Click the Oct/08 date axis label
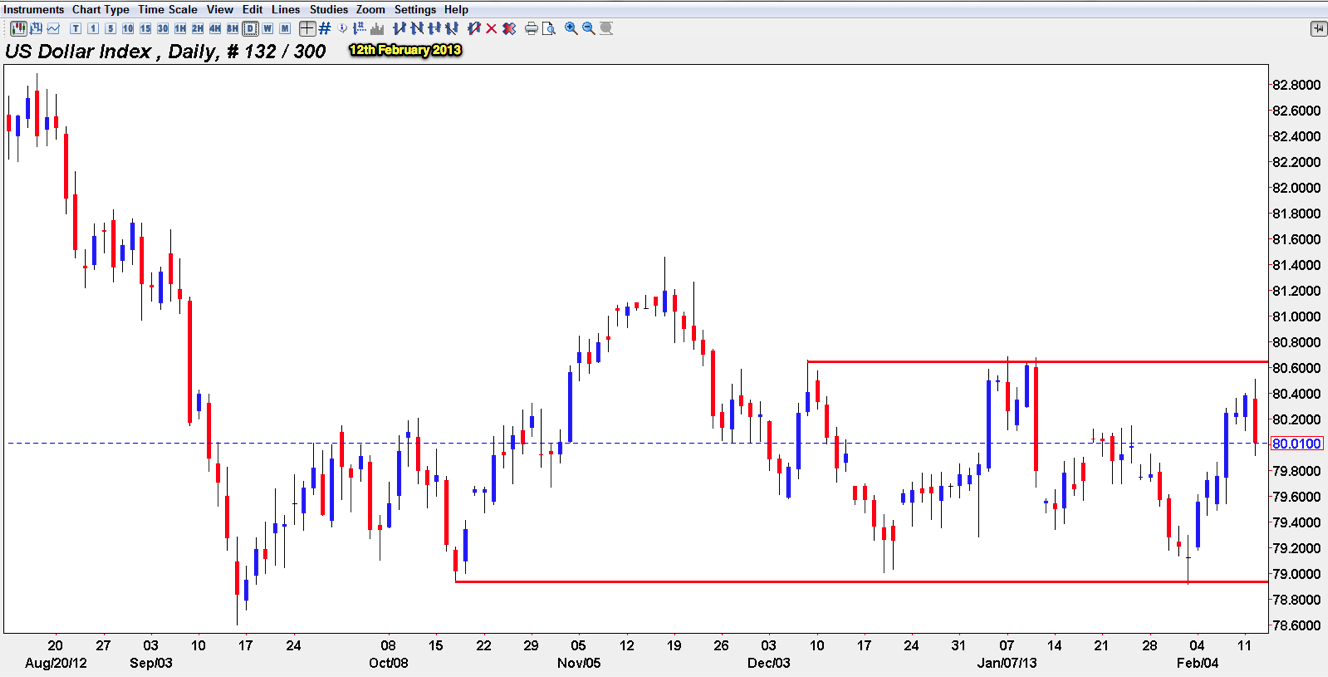This screenshot has height=677, width=1328. coord(388,662)
